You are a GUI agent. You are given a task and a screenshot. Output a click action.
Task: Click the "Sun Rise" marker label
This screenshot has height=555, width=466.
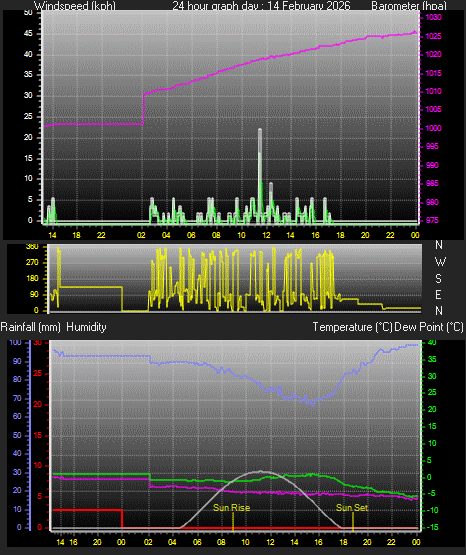coord(231,508)
